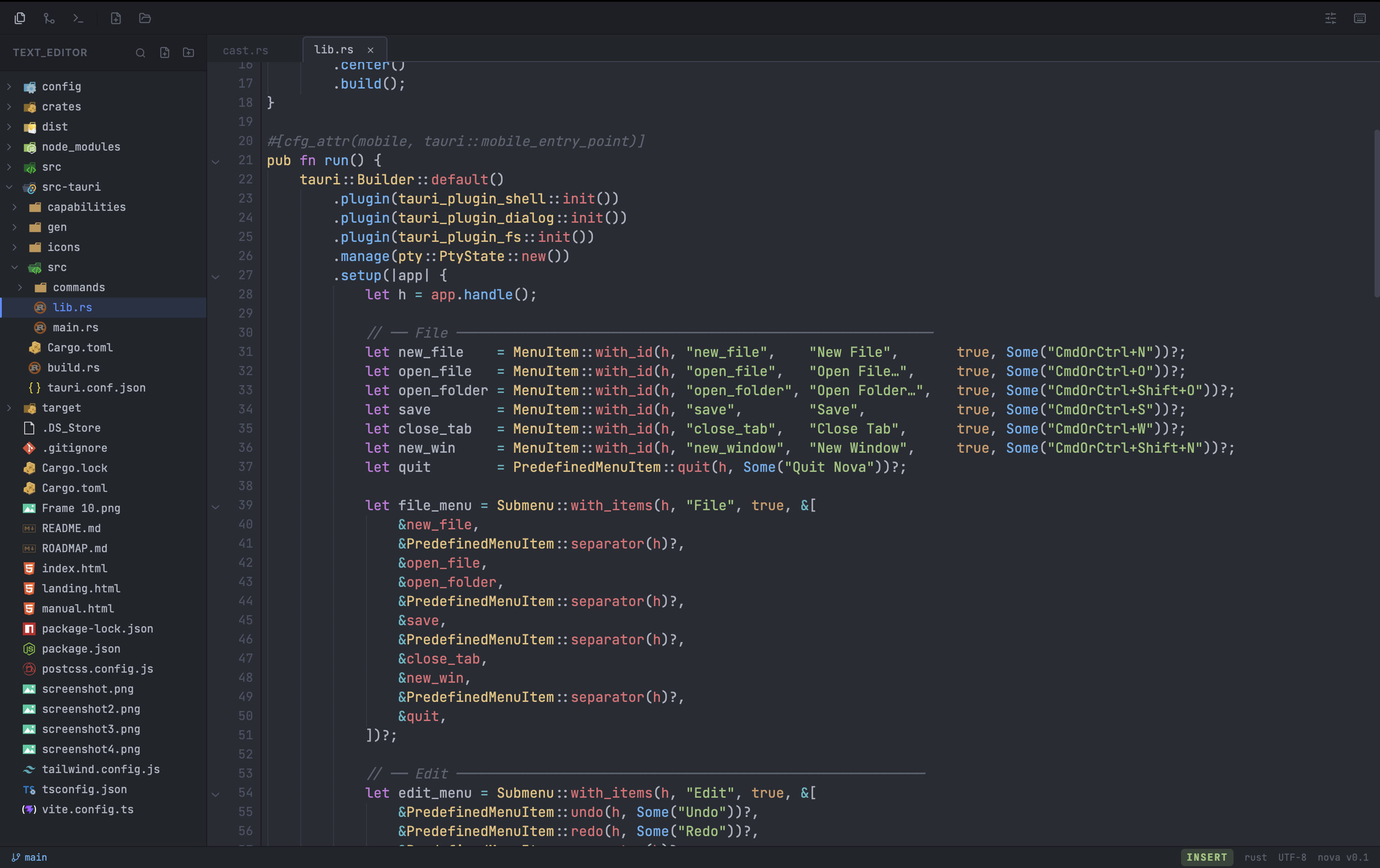Open tauri.conf.json in the file tree
Screen dimensions: 1380x868
[96, 388]
